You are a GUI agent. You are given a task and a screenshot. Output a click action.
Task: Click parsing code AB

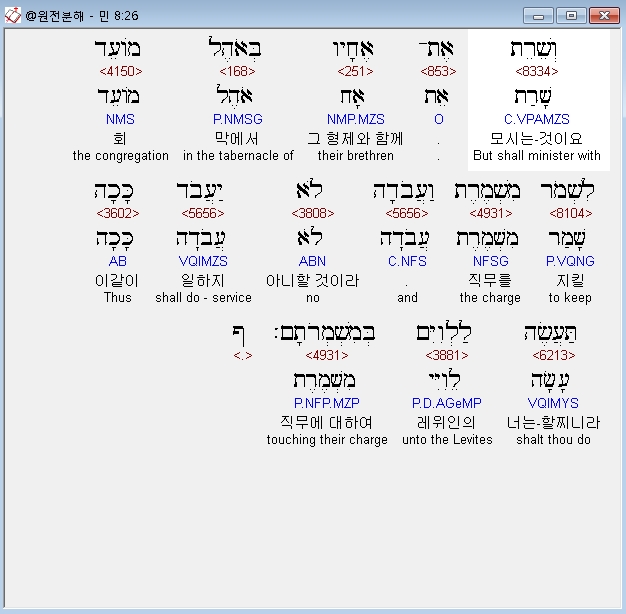[x=117, y=261]
